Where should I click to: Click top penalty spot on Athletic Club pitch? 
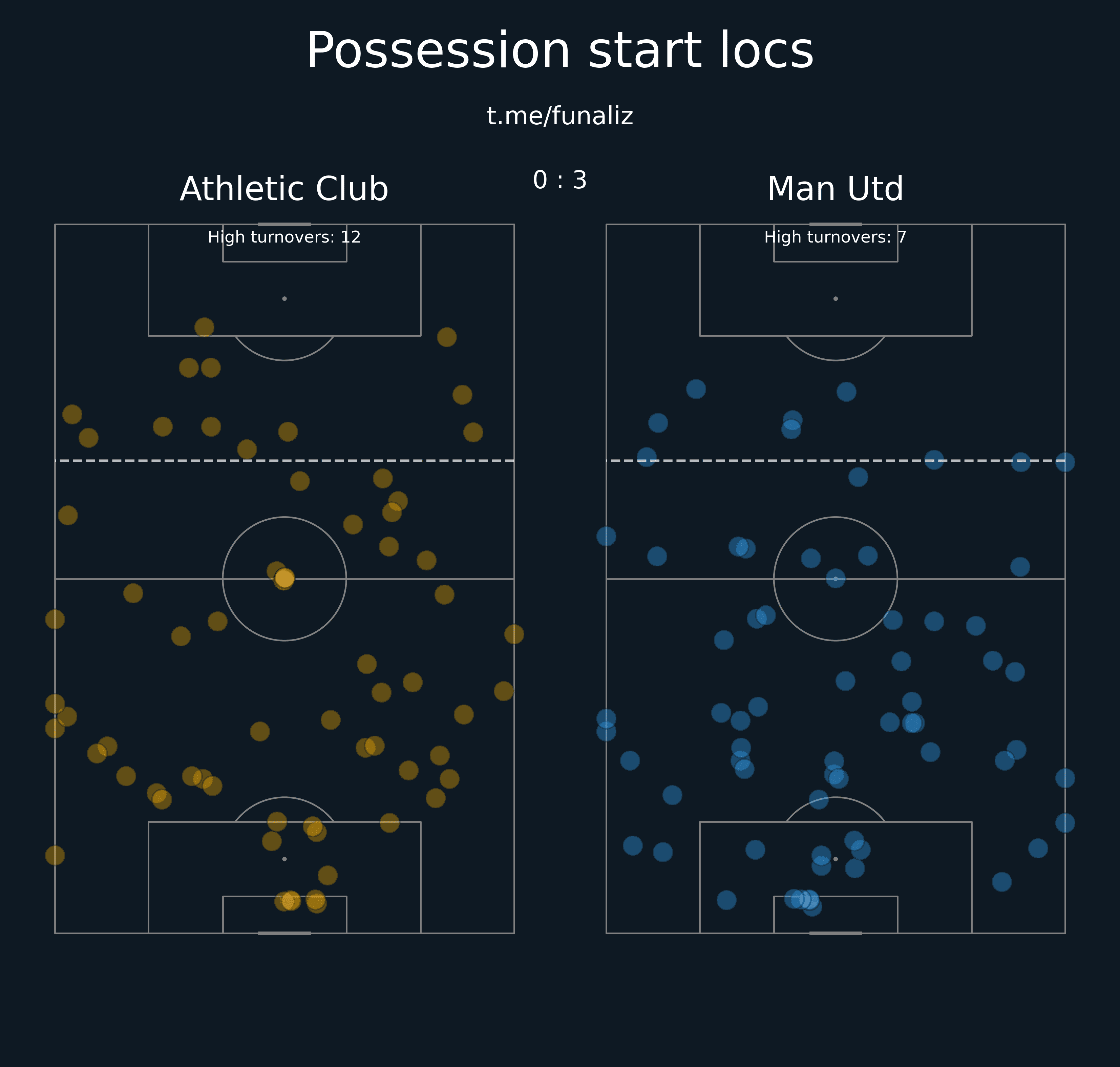coord(284,299)
